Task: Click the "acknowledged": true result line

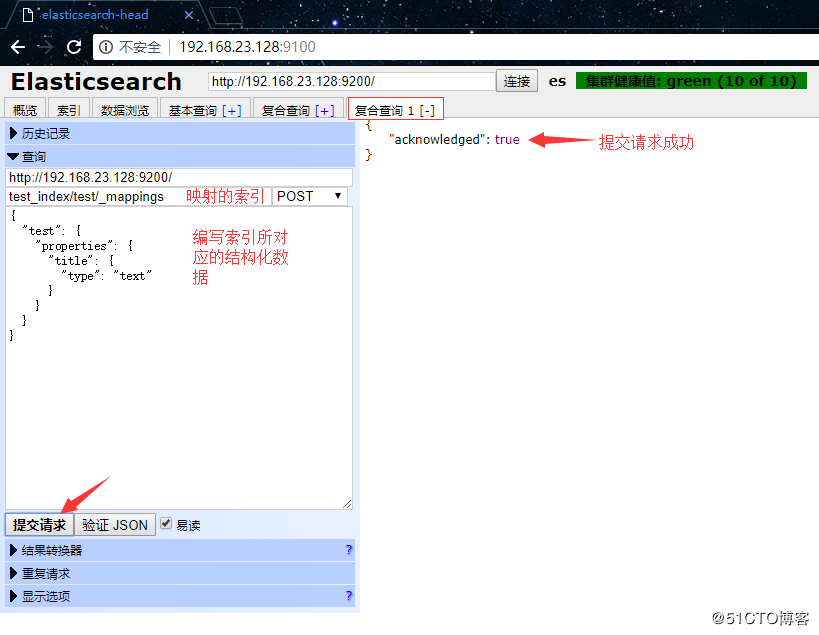Action: (x=454, y=139)
